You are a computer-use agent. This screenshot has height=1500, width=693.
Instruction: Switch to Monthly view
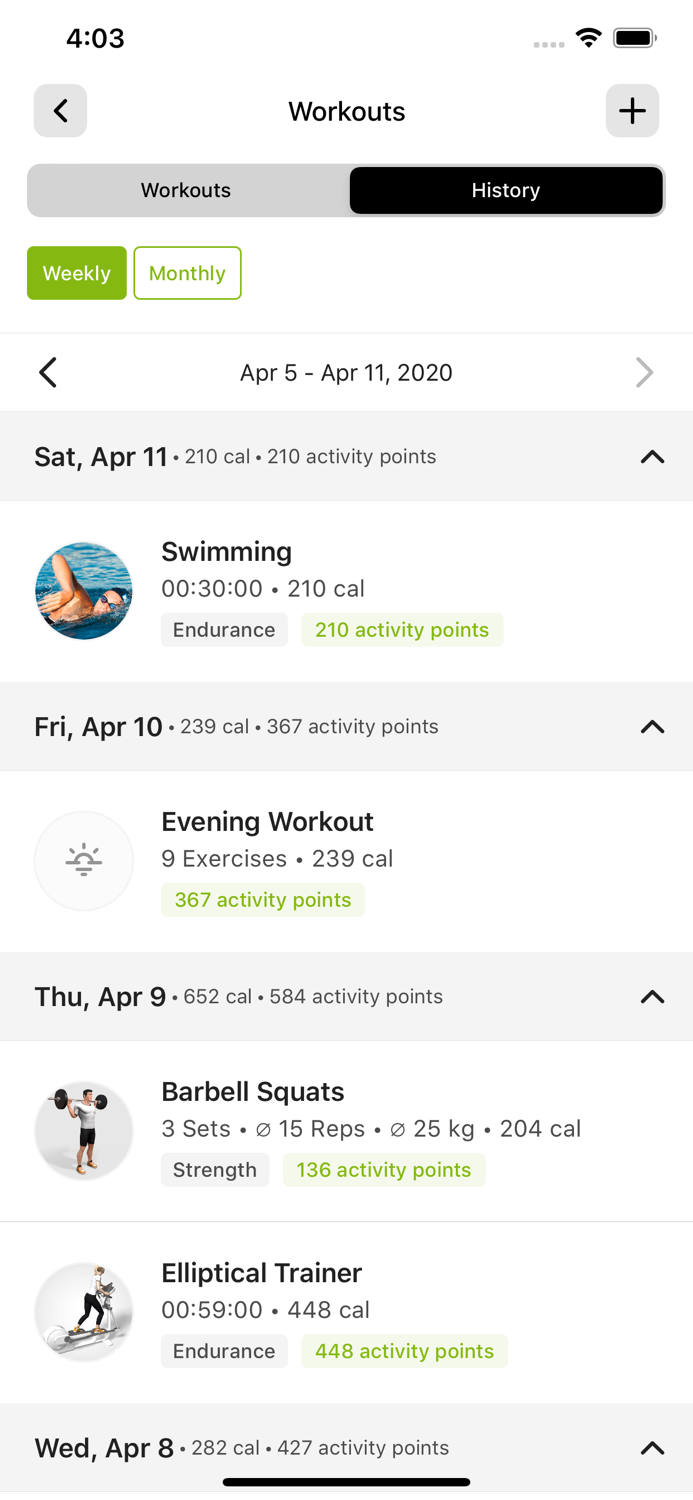tap(187, 272)
